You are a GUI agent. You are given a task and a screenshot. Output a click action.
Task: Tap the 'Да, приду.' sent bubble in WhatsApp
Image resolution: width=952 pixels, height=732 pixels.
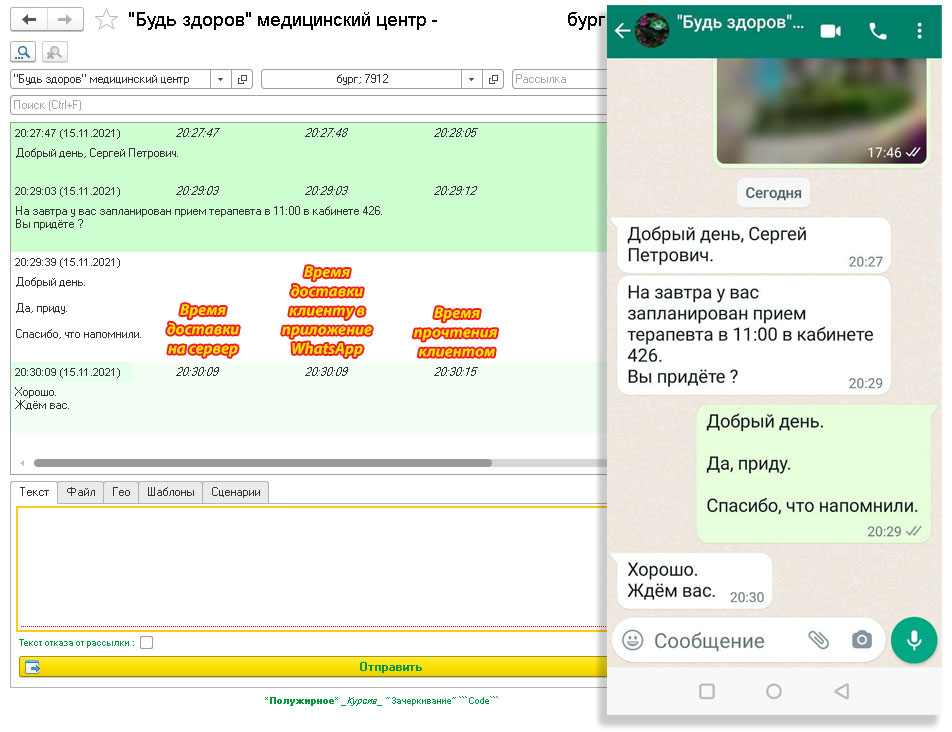[815, 473]
